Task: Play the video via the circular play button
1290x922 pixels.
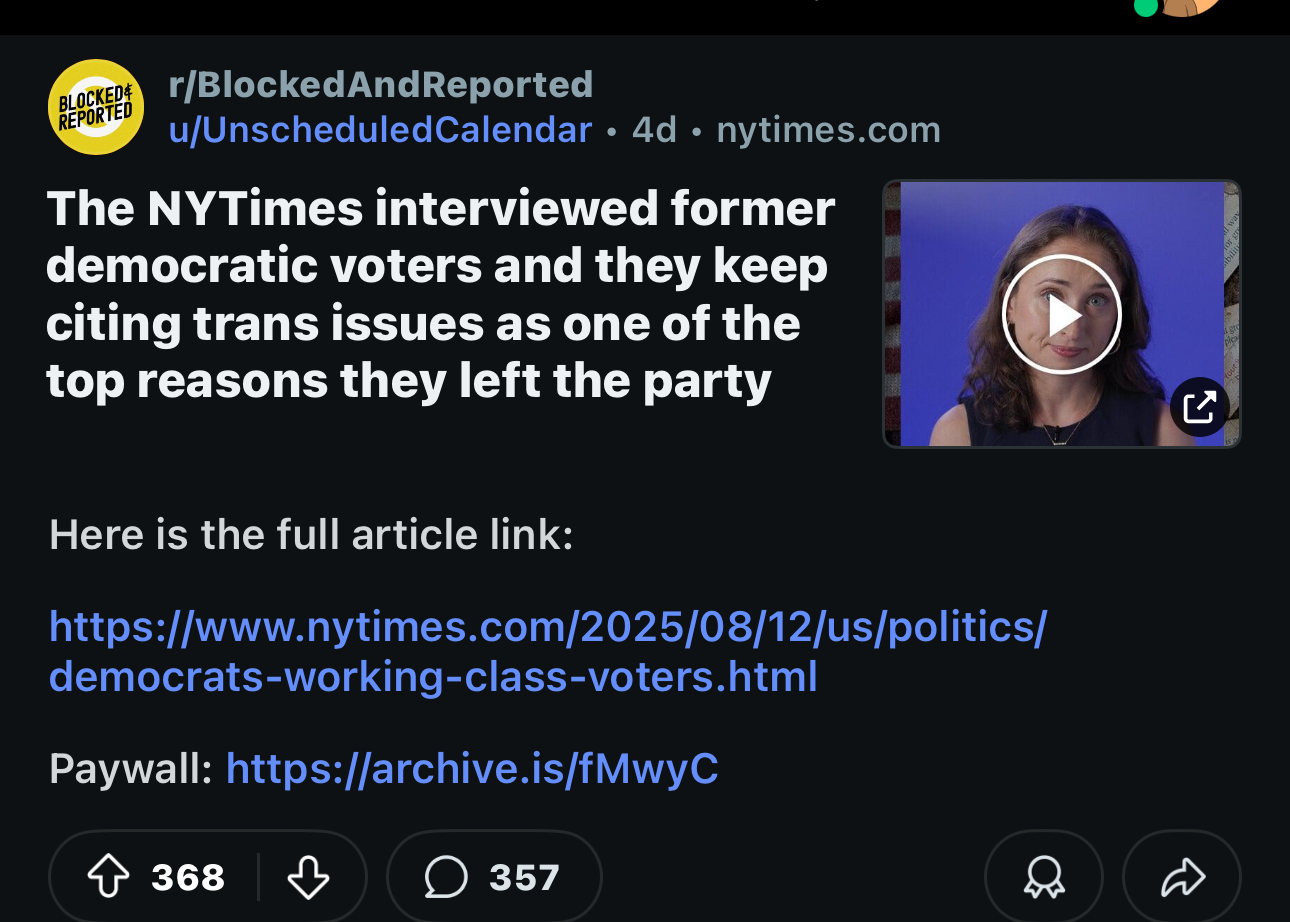Action: [x=1062, y=314]
